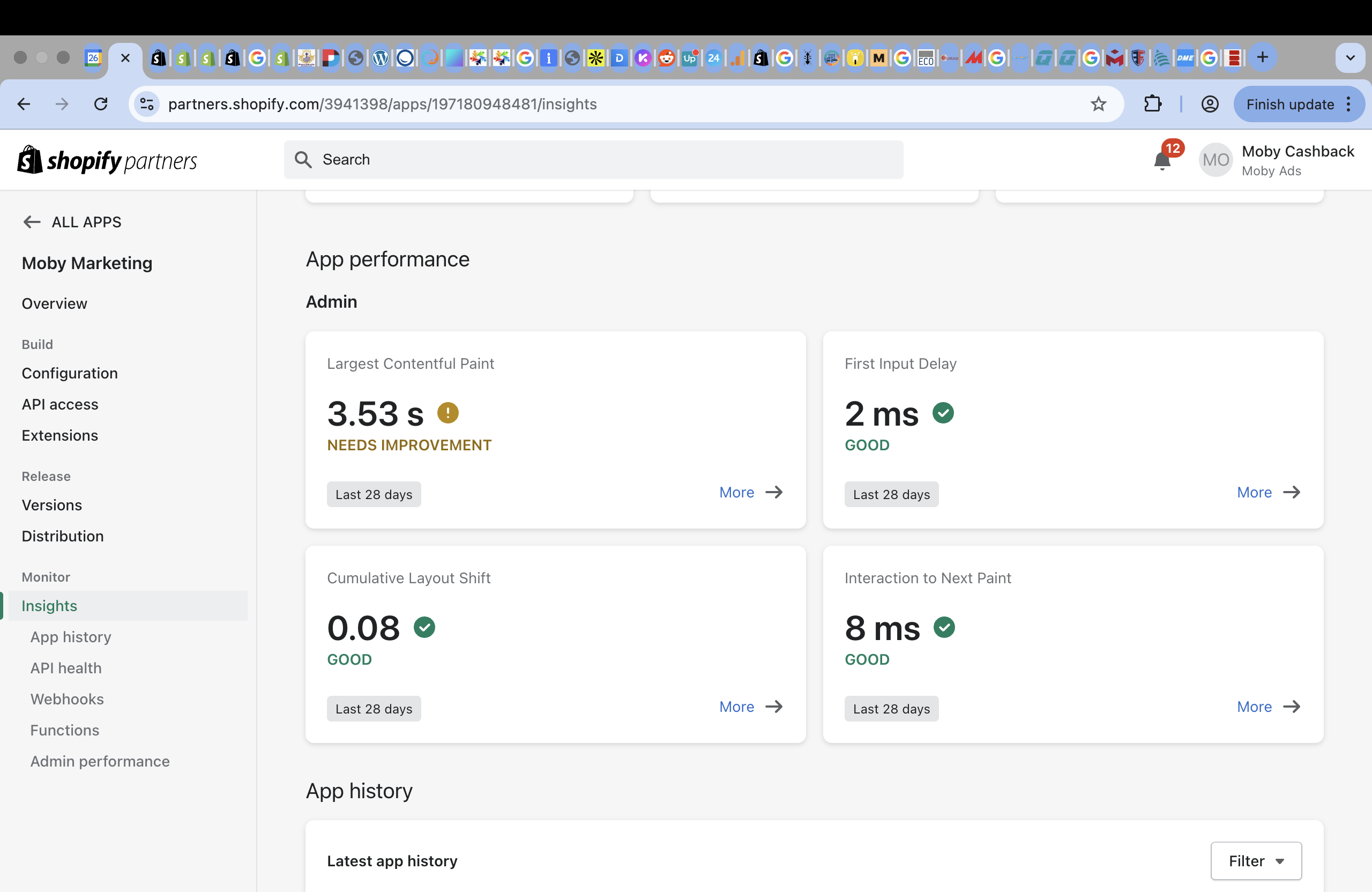Viewport: 1372px width, 892px height.
Task: Open Webhooks sidebar sub-item
Action: (67, 699)
